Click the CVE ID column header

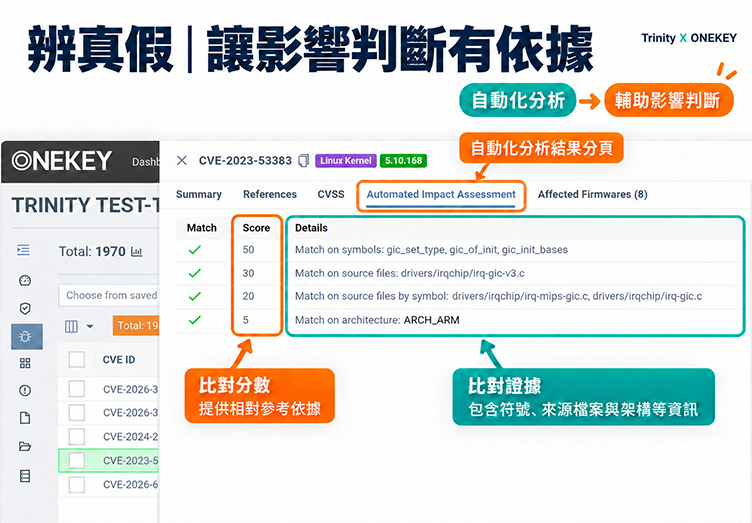click(119, 360)
